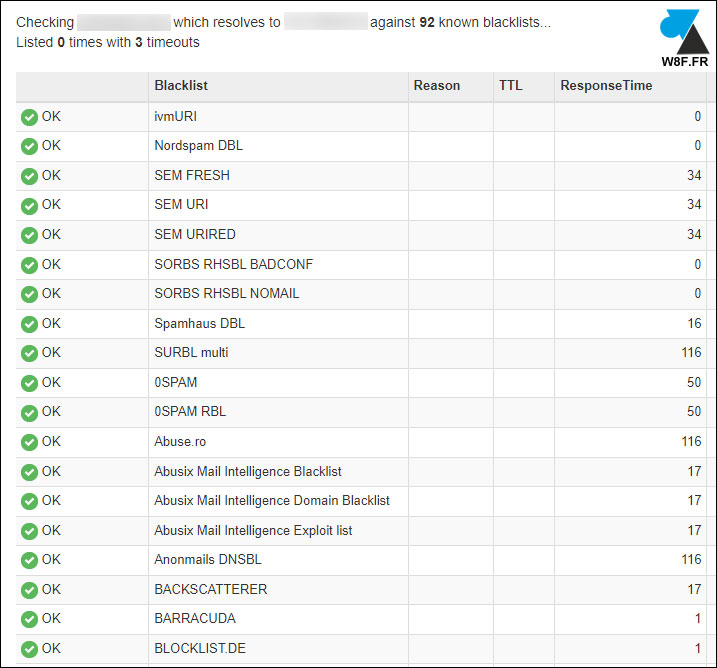Click the green check icon in SEM FRESH row
The width and height of the screenshot is (717, 668).
click(x=29, y=176)
